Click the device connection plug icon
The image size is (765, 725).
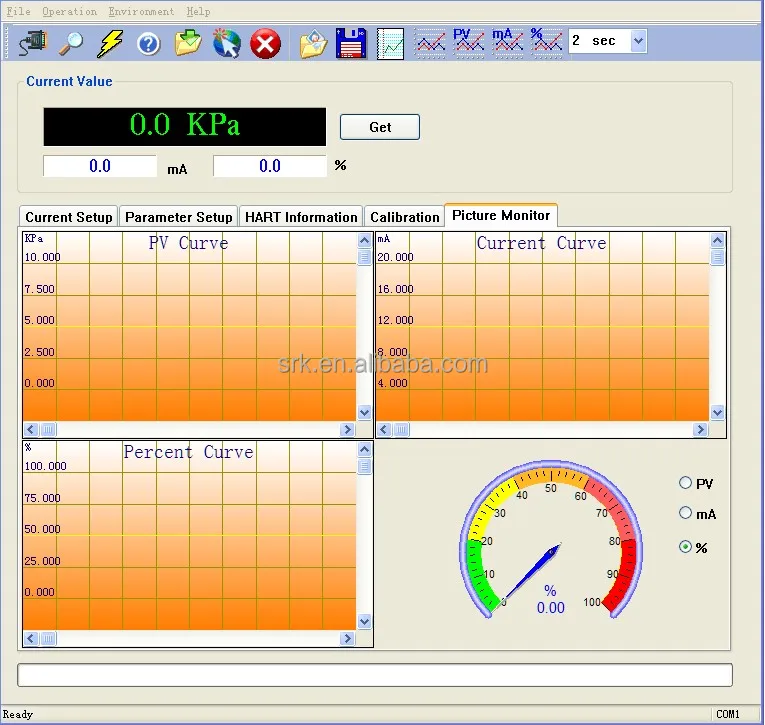(32, 43)
